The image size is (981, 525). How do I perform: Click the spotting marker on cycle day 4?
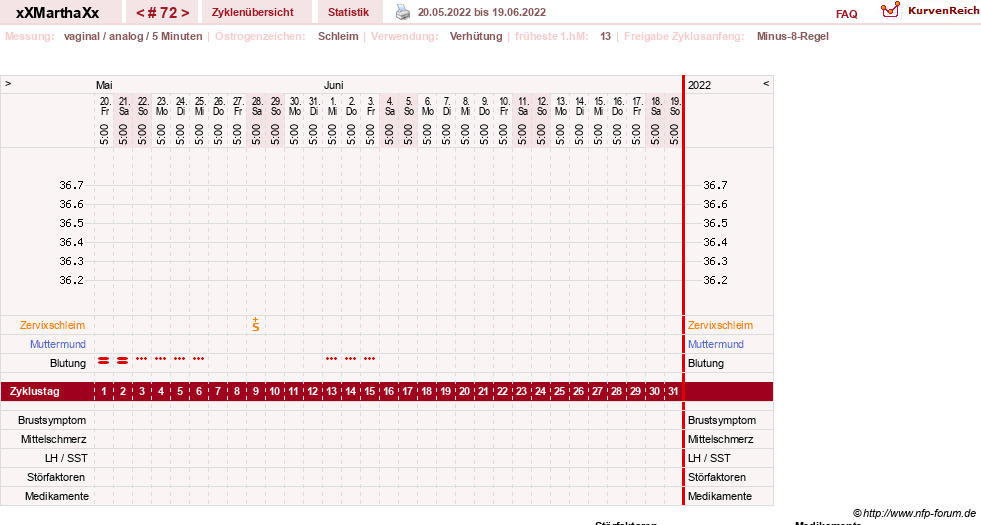click(161, 359)
